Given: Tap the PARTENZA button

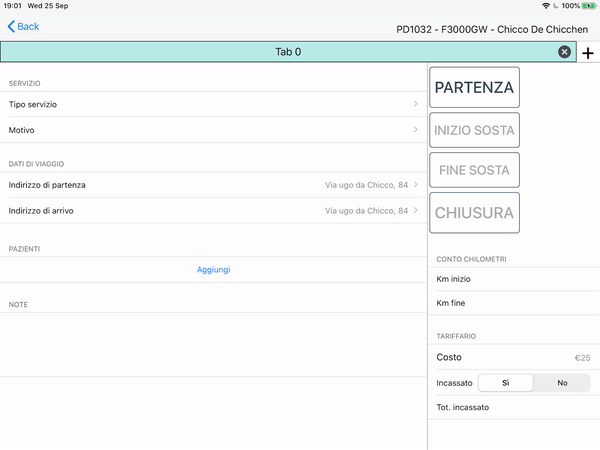Looking at the screenshot, I should [x=474, y=87].
